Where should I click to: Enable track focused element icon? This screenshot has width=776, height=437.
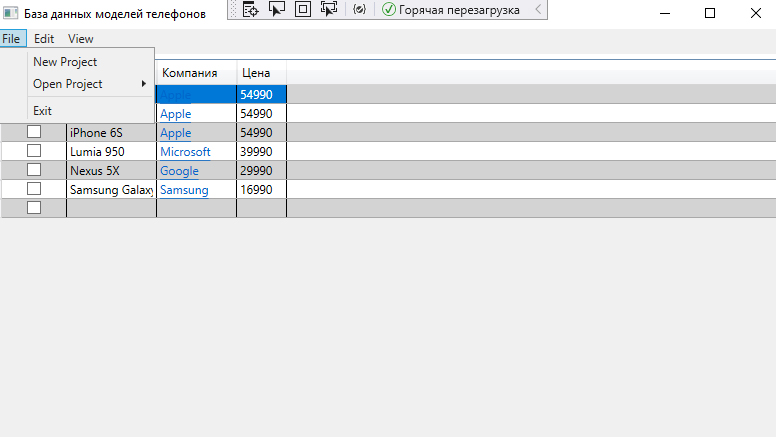329,9
